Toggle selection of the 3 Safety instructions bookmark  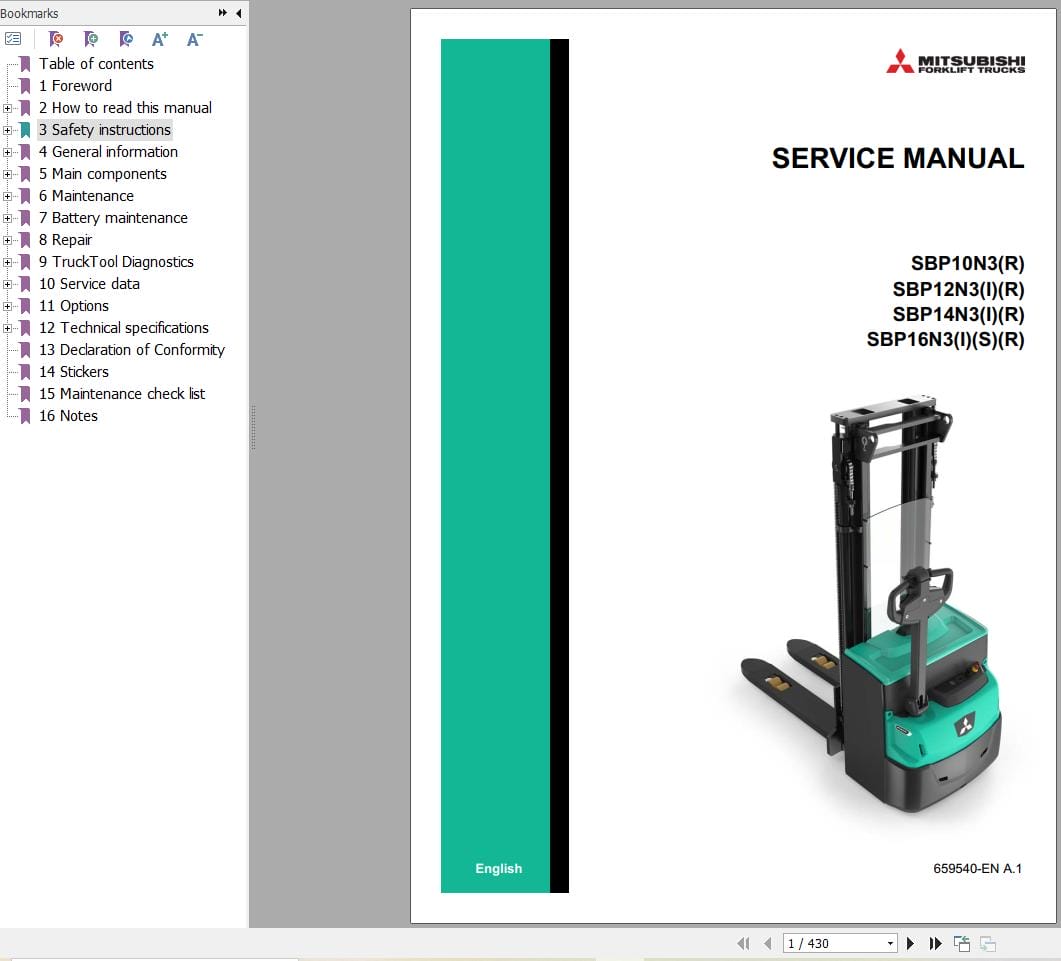click(104, 129)
